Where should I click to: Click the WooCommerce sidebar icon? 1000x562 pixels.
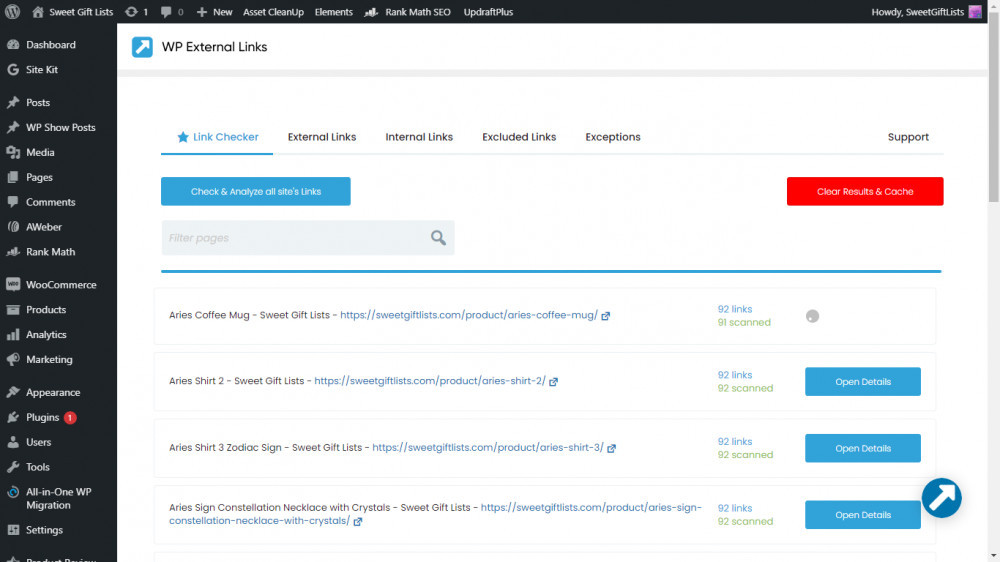[x=13, y=285]
